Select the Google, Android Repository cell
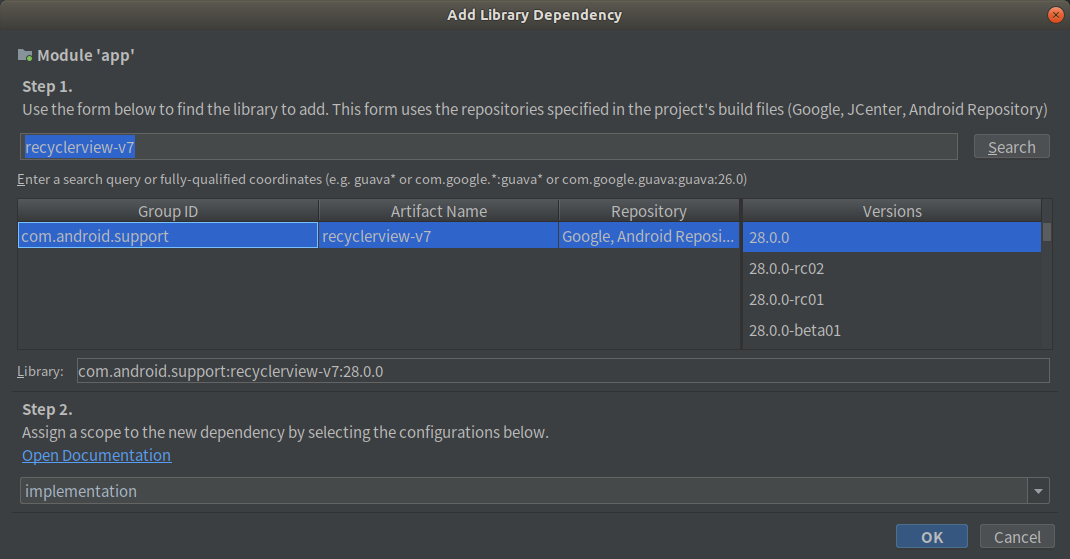 (x=648, y=235)
